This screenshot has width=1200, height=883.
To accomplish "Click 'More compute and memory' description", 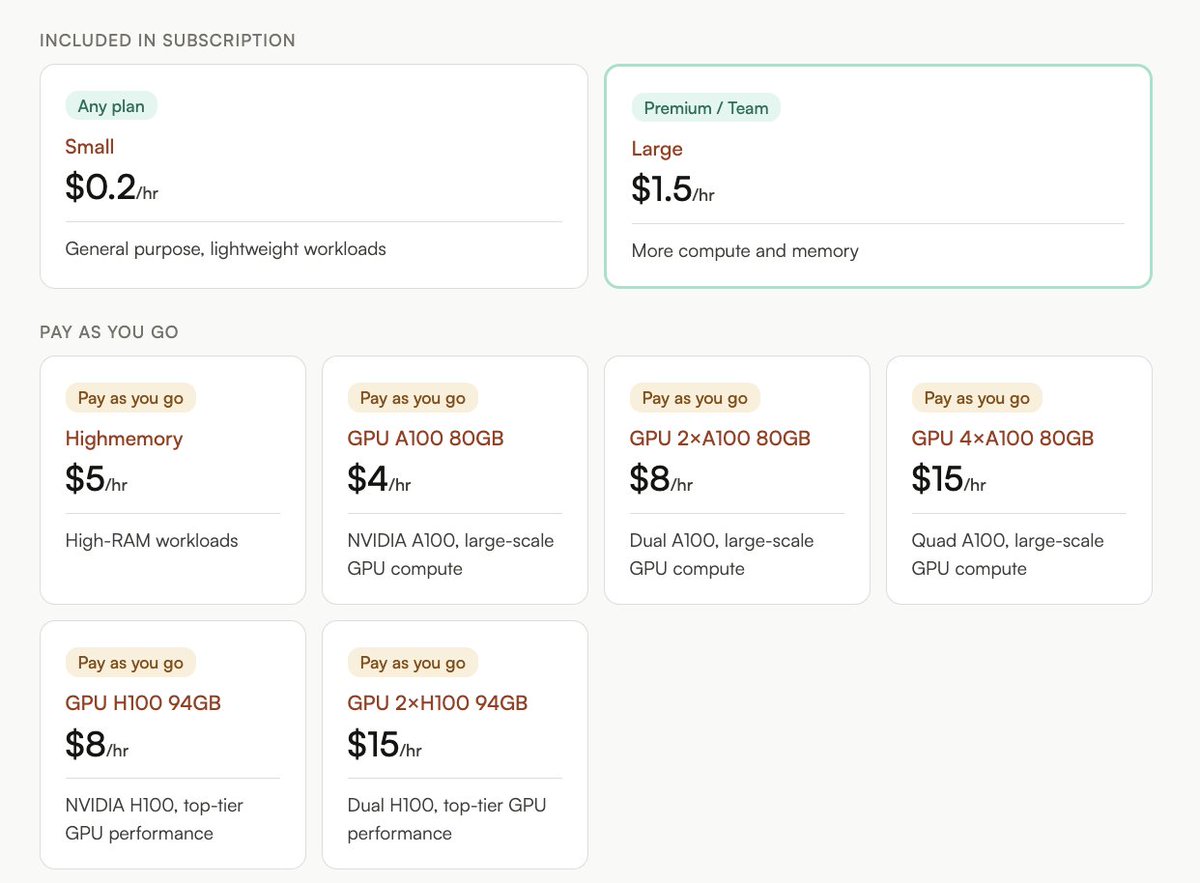I will [745, 251].
